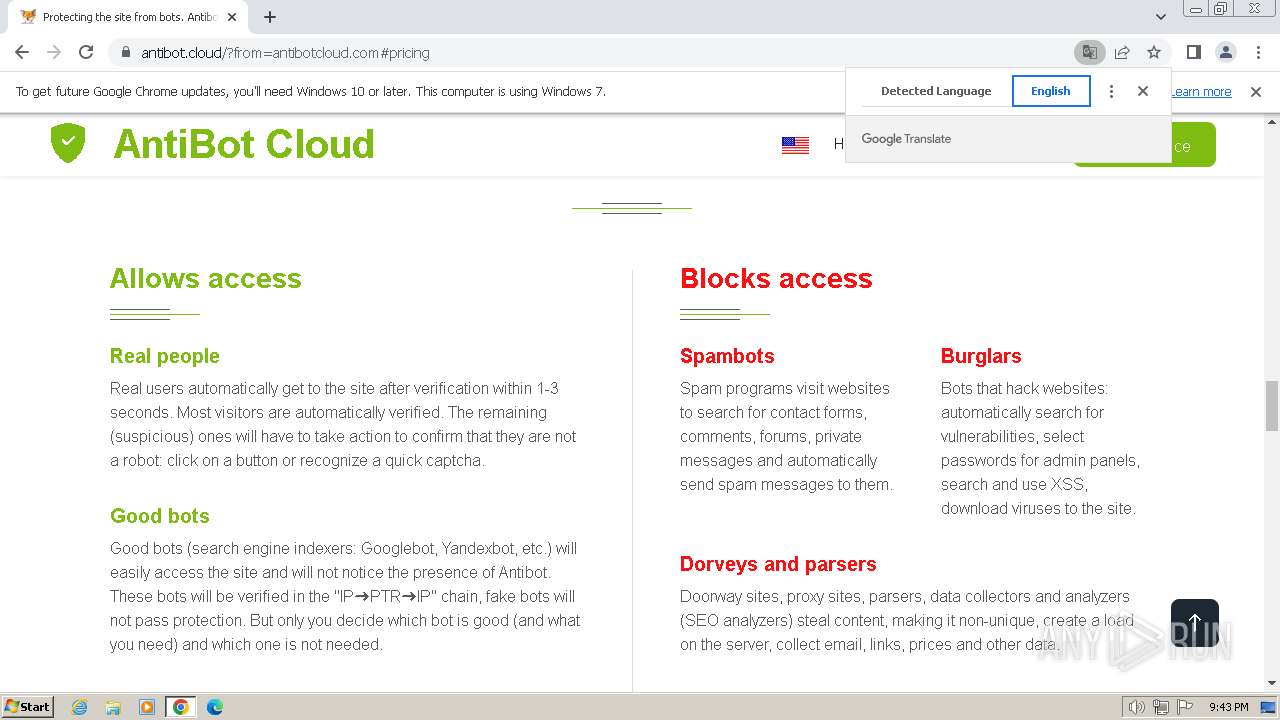
Task: Click the Blocks access heading
Action: [776, 278]
